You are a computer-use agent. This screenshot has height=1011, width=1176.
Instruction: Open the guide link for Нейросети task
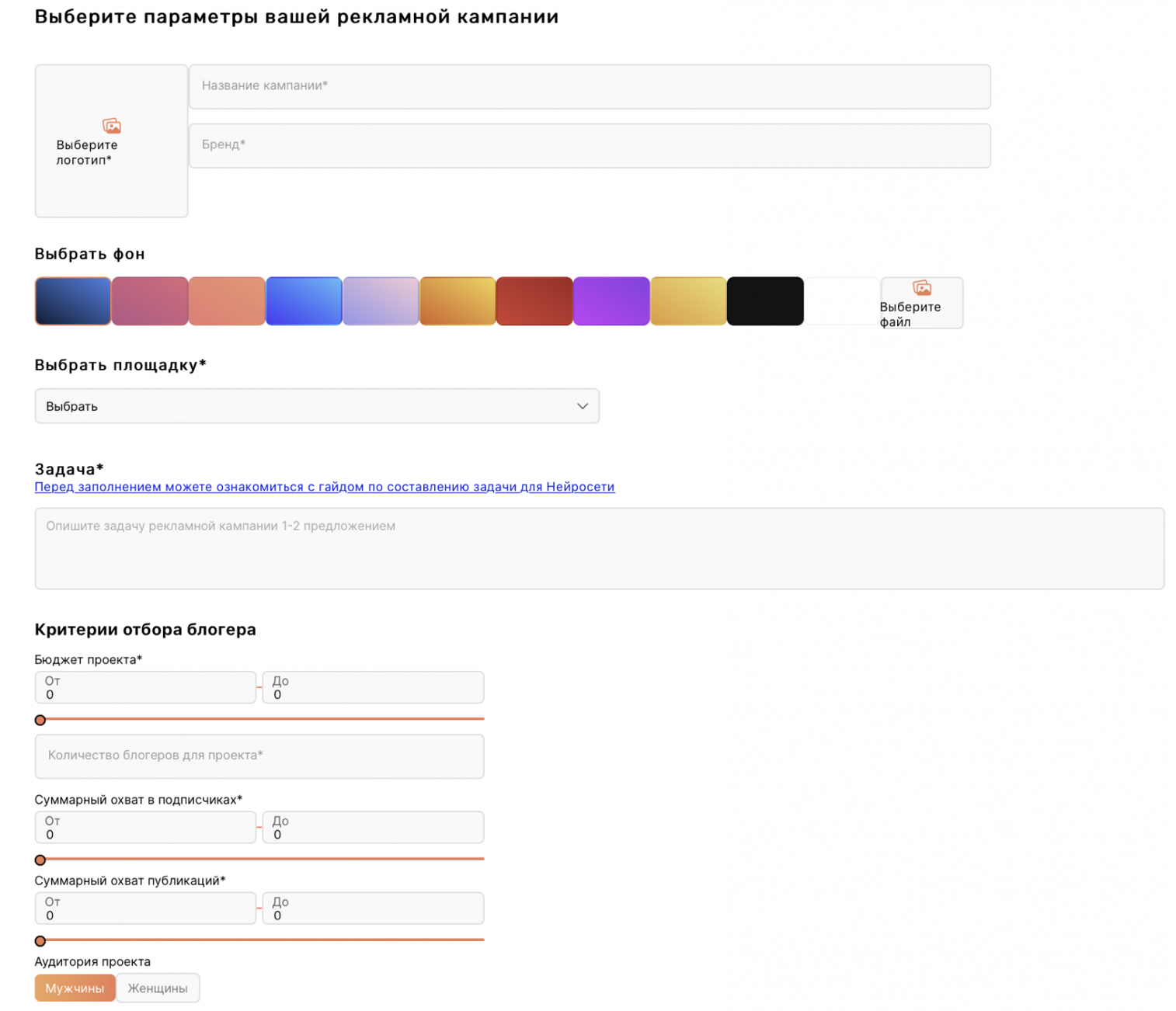point(324,487)
